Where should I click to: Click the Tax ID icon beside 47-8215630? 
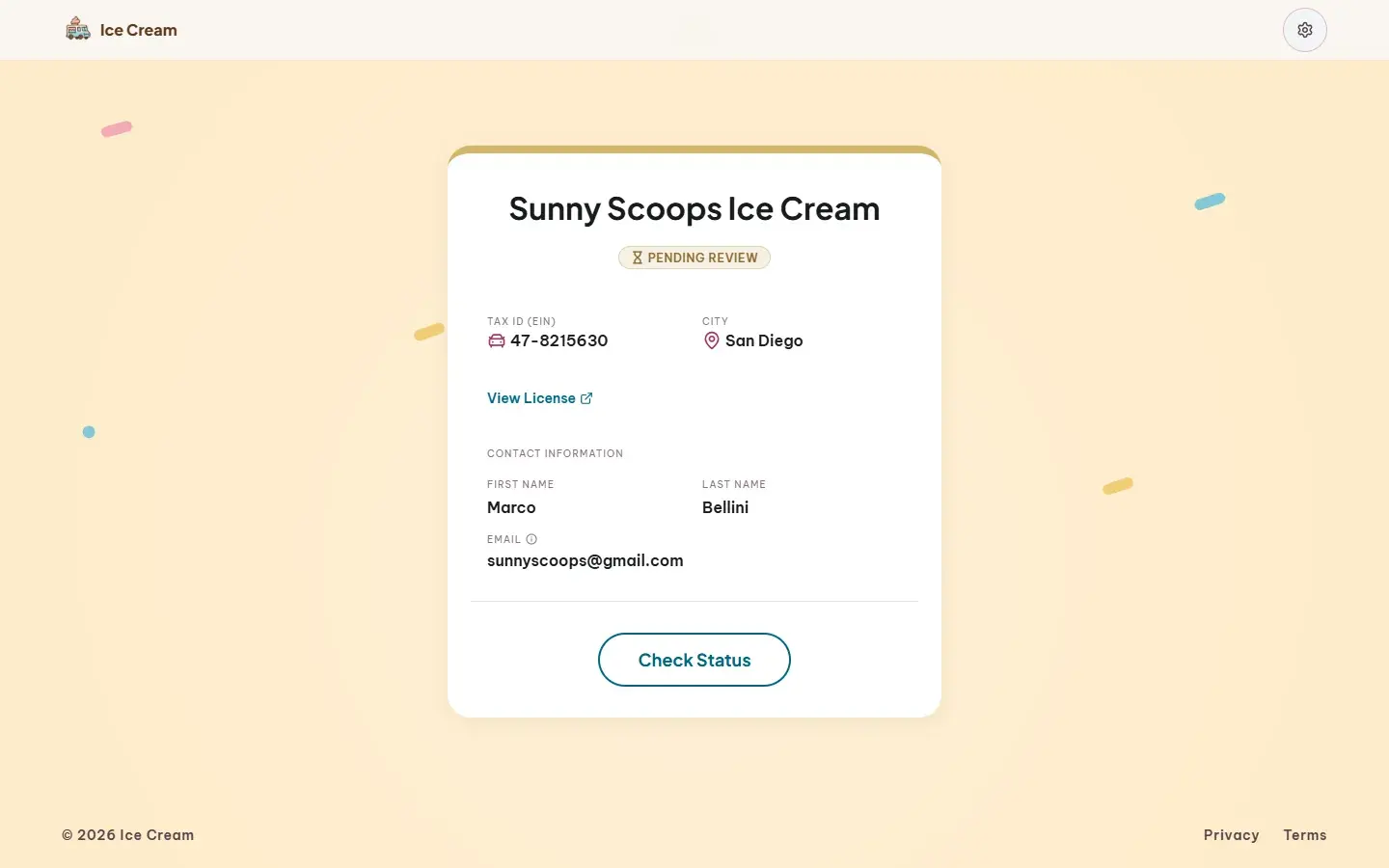[x=497, y=340]
